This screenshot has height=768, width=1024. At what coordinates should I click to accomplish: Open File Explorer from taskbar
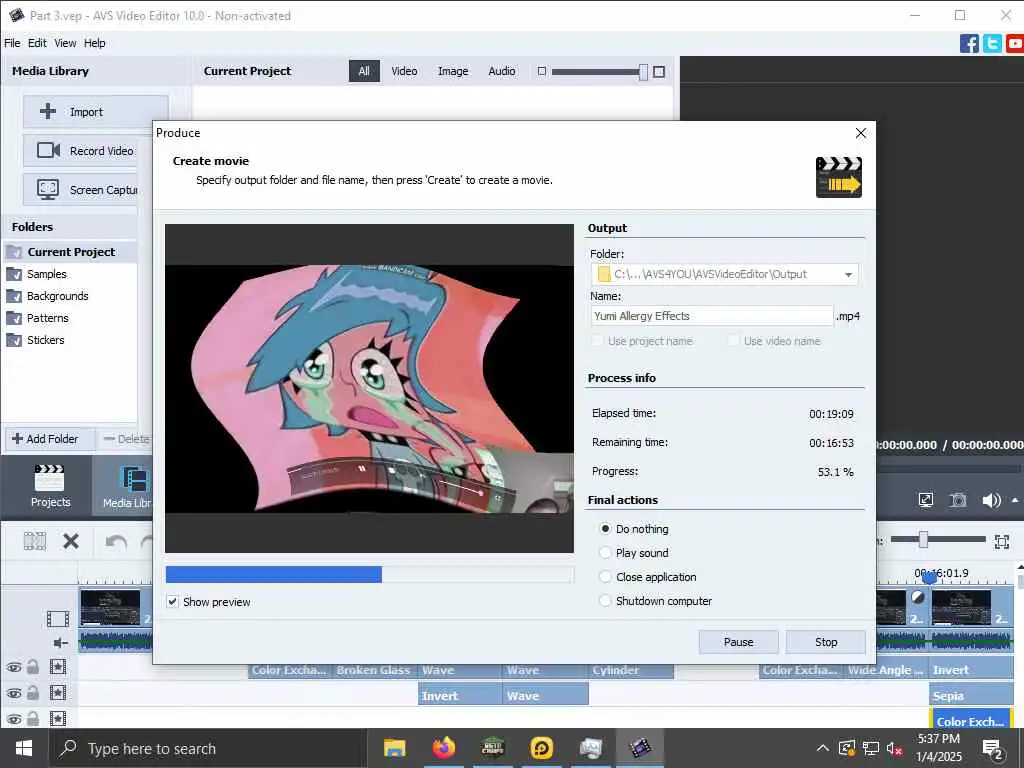[394, 748]
